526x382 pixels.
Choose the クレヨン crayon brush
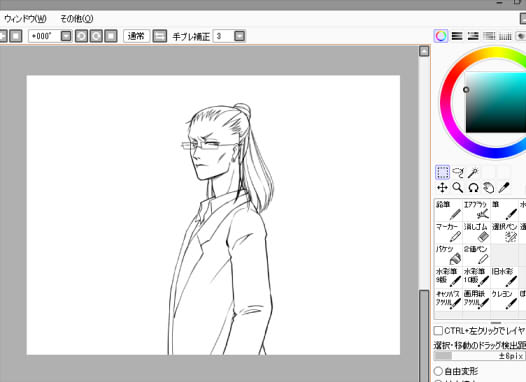tap(505, 299)
